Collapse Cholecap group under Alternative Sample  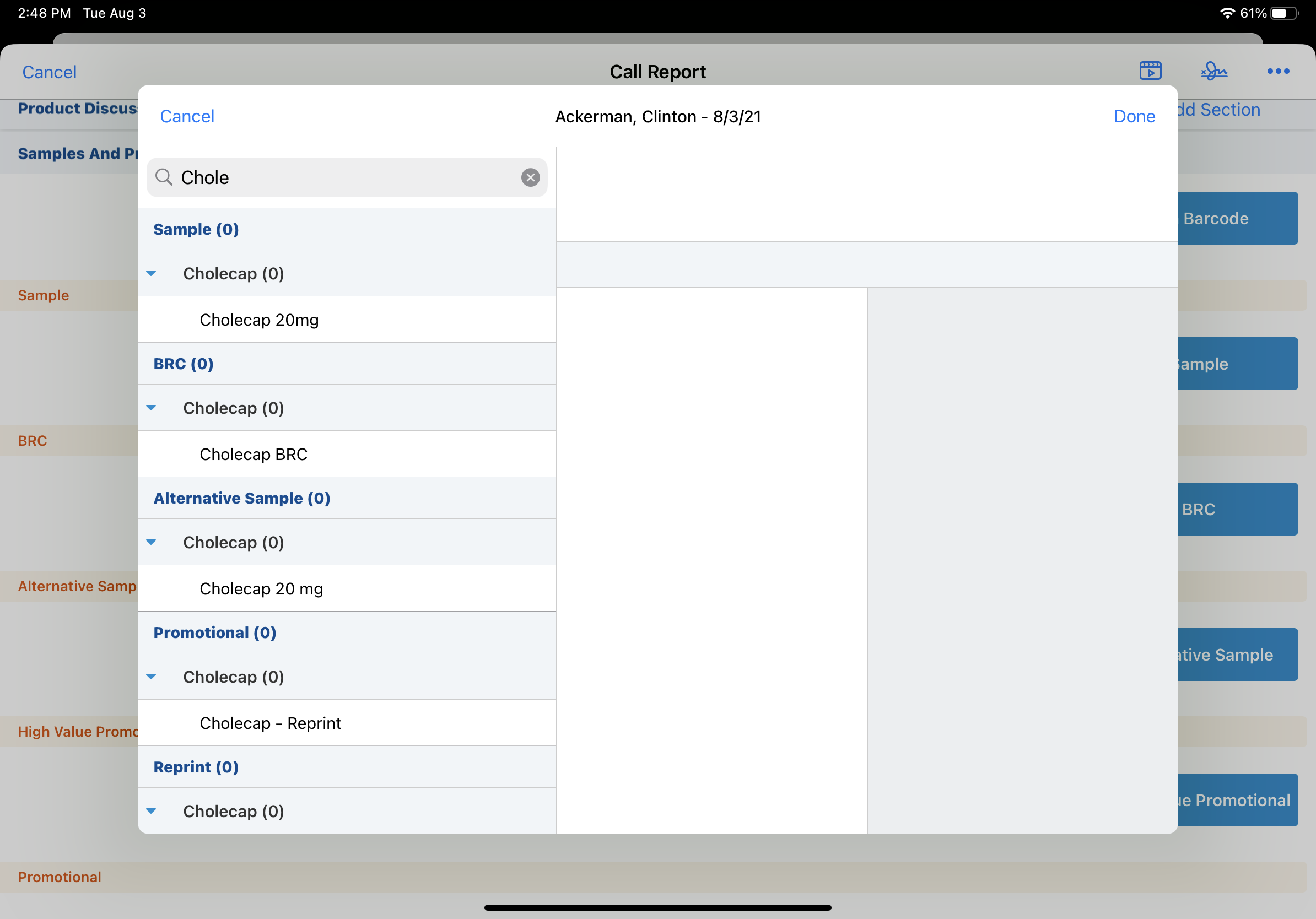(152, 542)
